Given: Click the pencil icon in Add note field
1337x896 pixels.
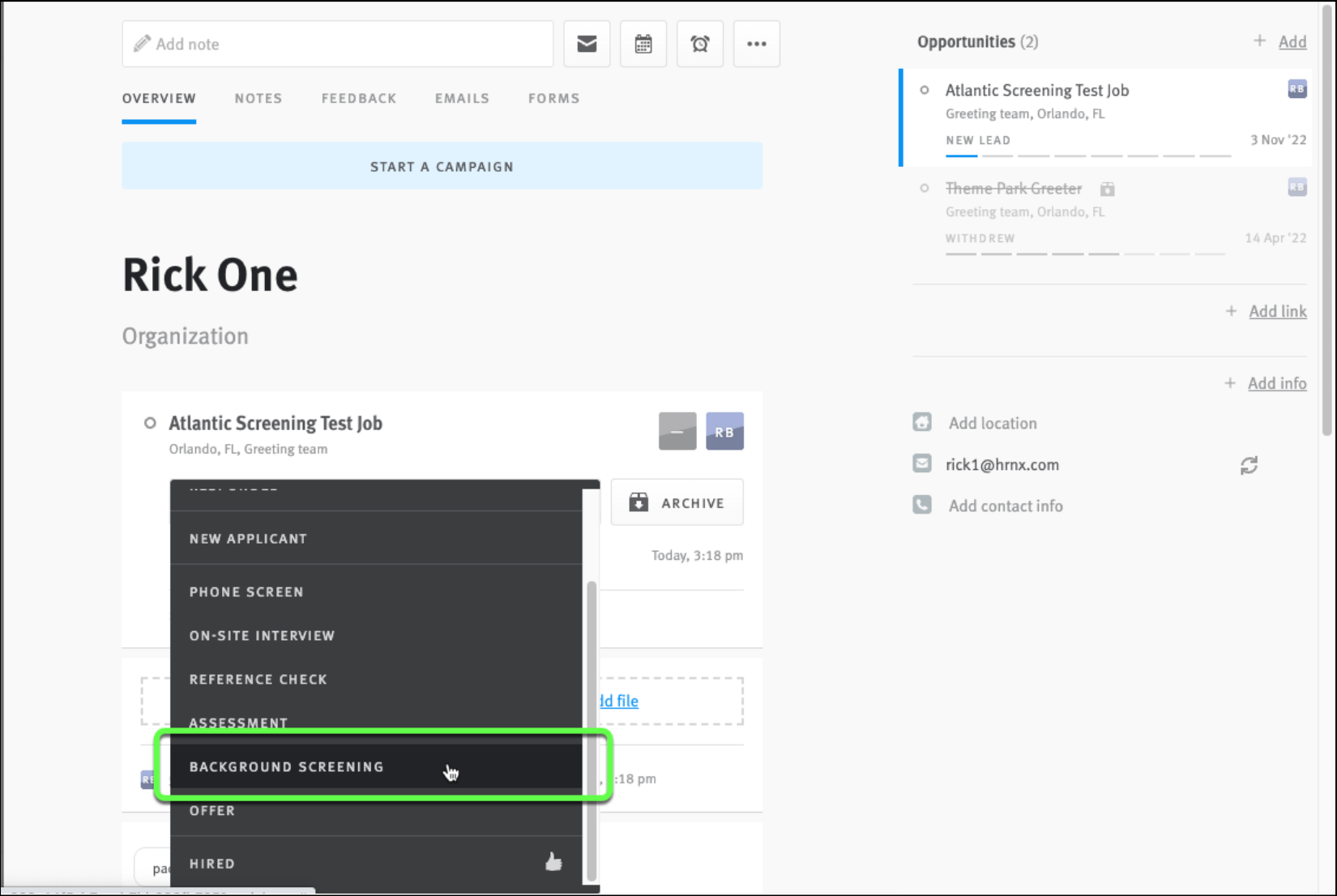Looking at the screenshot, I should pyautogui.click(x=143, y=43).
